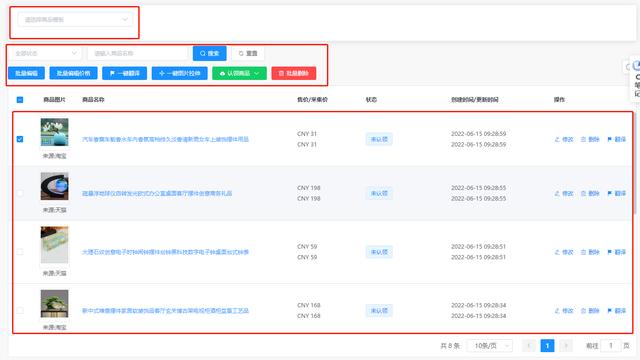The height and width of the screenshot is (360, 640).
Task: Click the blue Search button
Action: (x=209, y=53)
